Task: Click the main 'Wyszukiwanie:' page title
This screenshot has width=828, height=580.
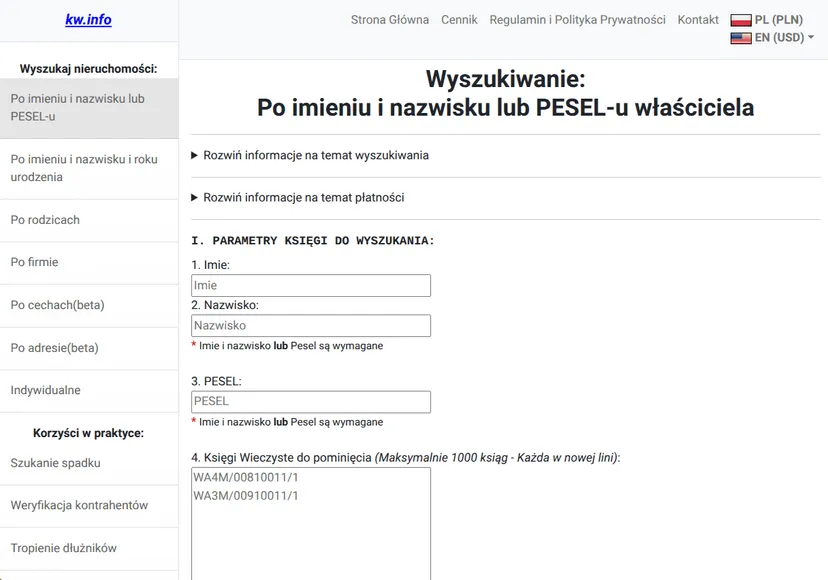Action: [x=505, y=79]
